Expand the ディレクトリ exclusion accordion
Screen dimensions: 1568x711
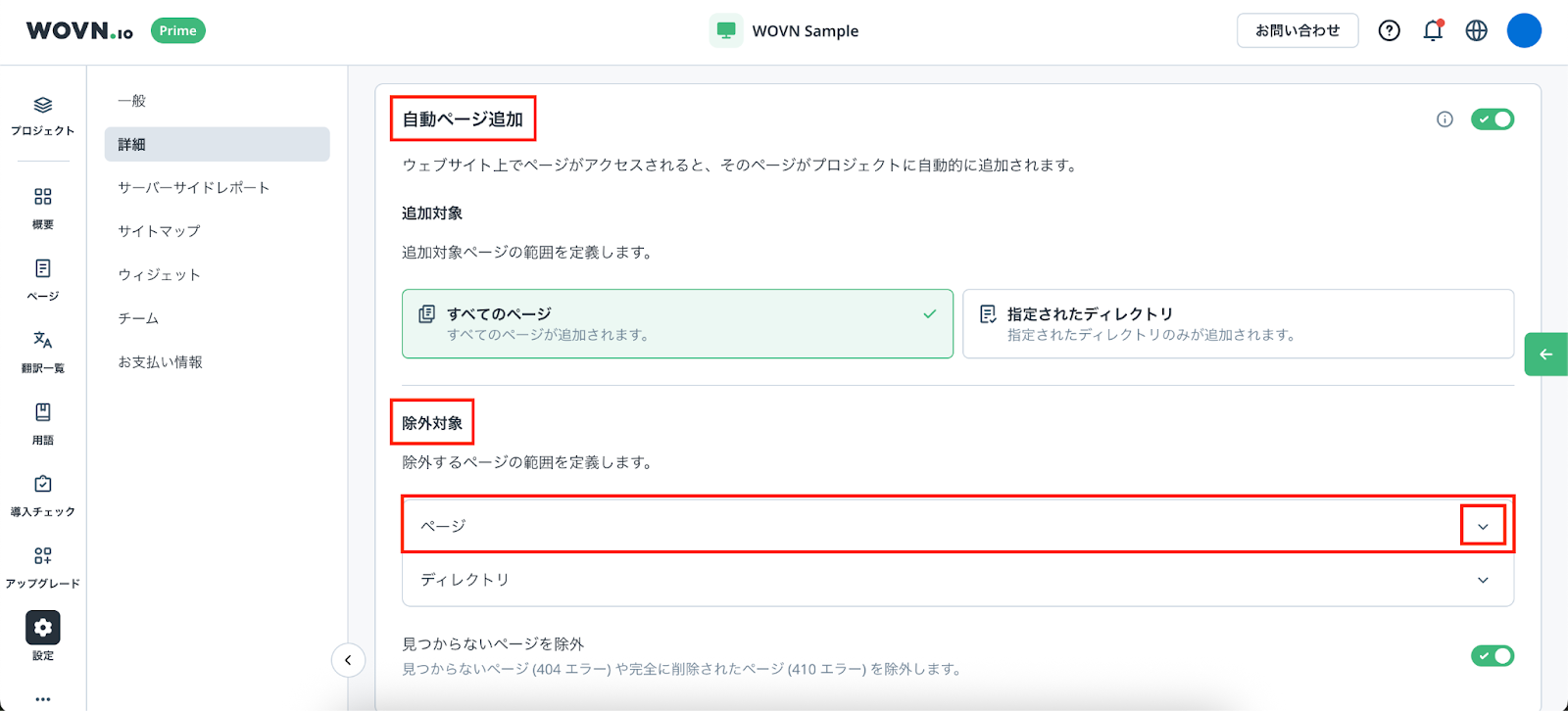point(1483,580)
